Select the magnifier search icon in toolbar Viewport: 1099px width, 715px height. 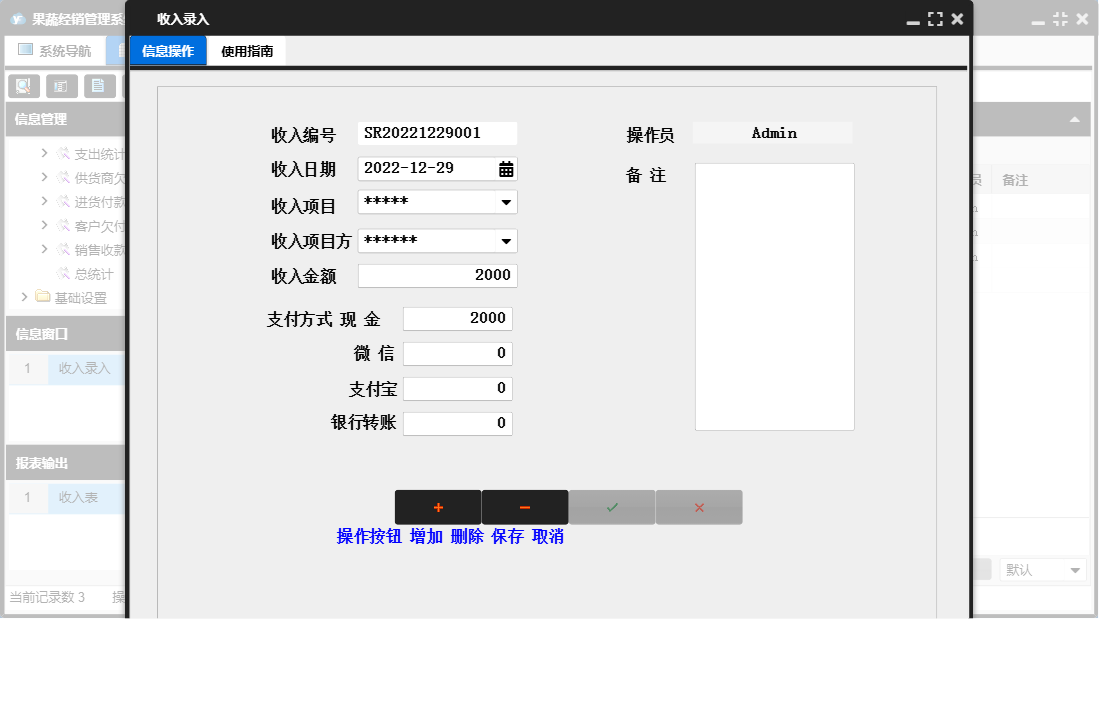click(22, 86)
